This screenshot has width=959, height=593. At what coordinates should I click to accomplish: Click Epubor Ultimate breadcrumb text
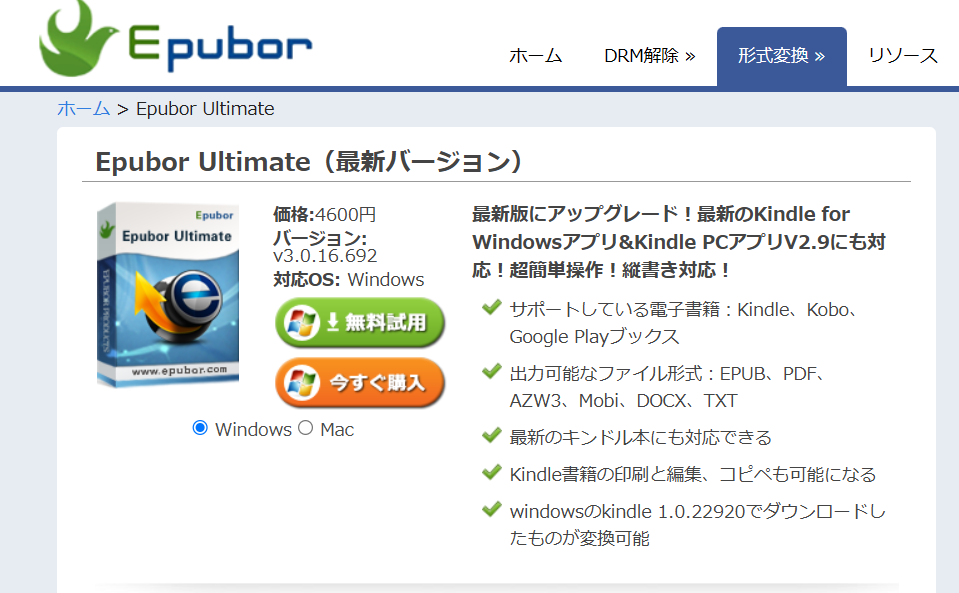(x=205, y=109)
